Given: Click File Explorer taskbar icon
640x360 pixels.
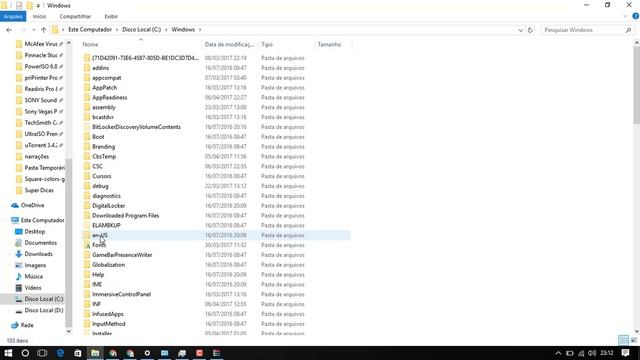Looking at the screenshot, I should (95, 353).
